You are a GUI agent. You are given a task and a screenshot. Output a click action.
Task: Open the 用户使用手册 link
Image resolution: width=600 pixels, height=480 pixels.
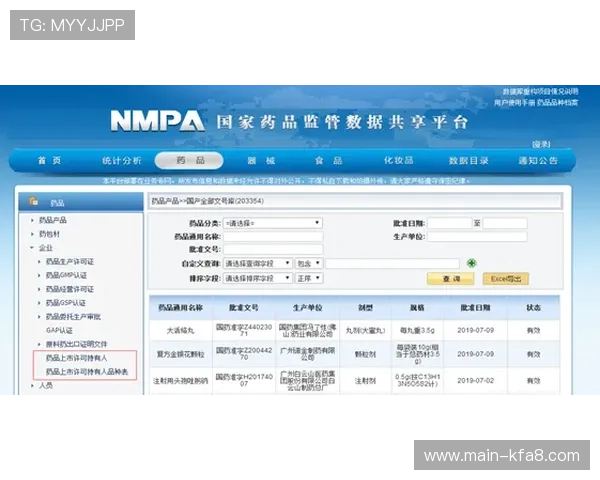coord(514,103)
